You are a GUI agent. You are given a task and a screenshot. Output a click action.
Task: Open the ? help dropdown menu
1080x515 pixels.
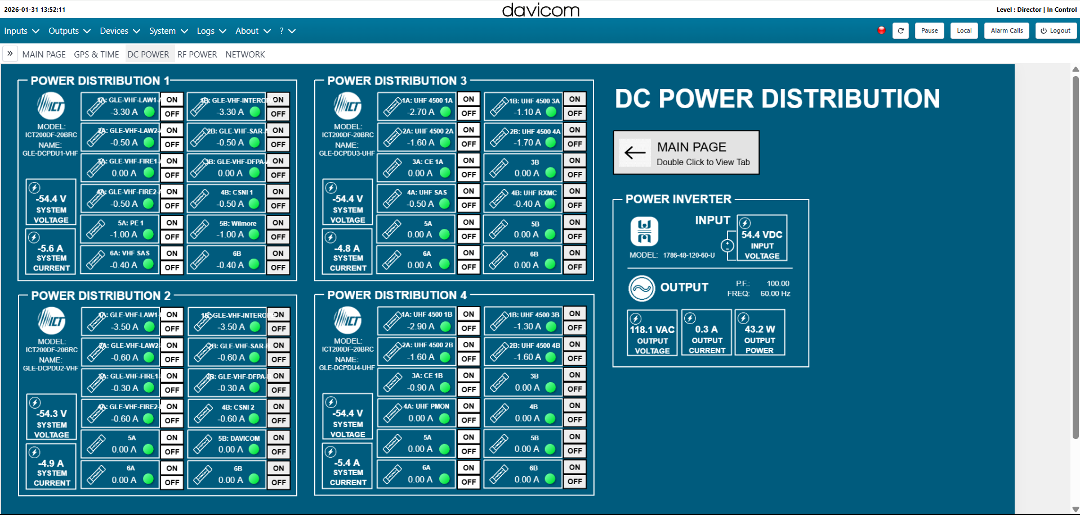(x=287, y=31)
